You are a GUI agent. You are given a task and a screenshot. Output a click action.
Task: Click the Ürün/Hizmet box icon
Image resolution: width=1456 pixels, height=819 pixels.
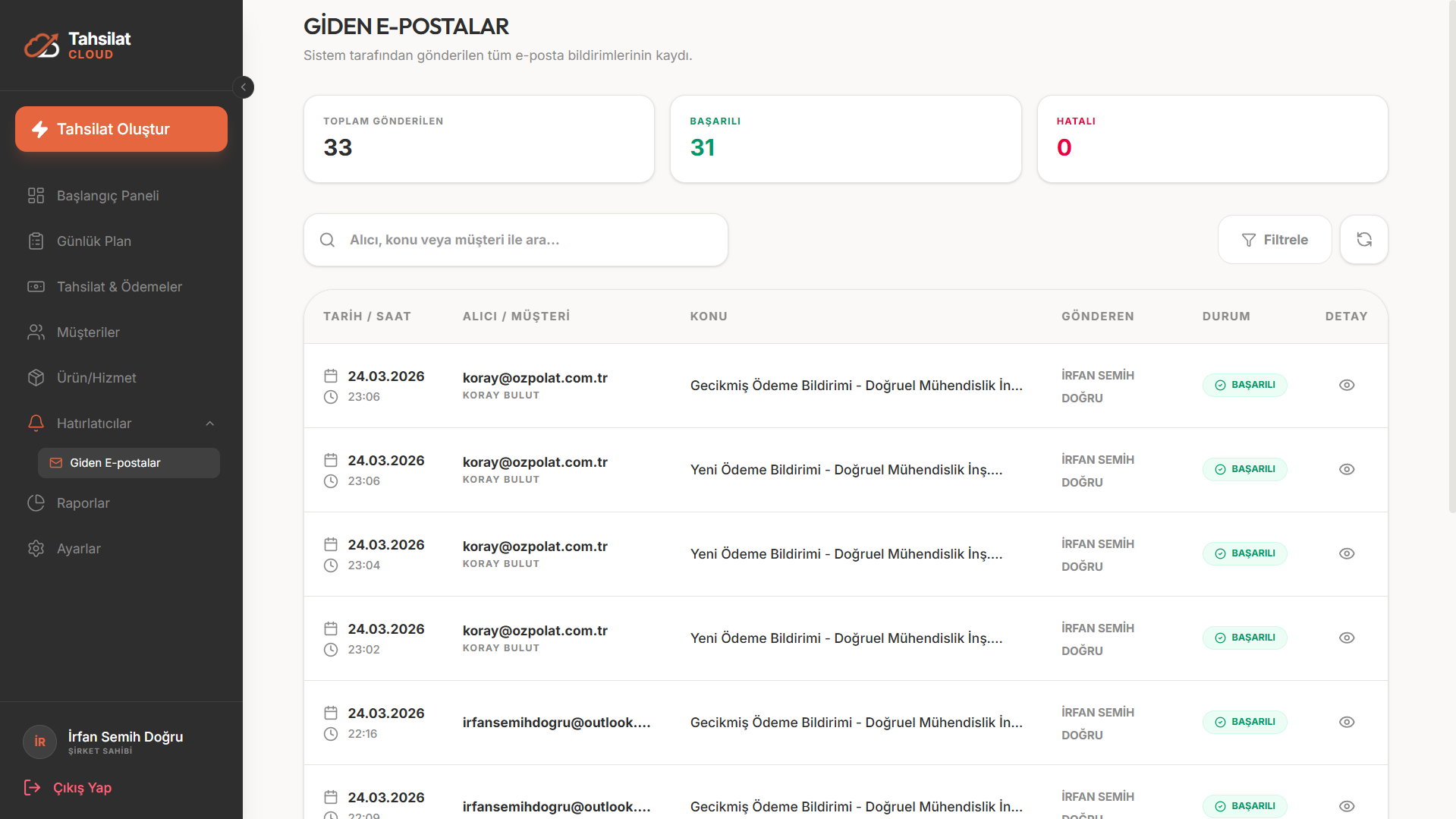36,378
